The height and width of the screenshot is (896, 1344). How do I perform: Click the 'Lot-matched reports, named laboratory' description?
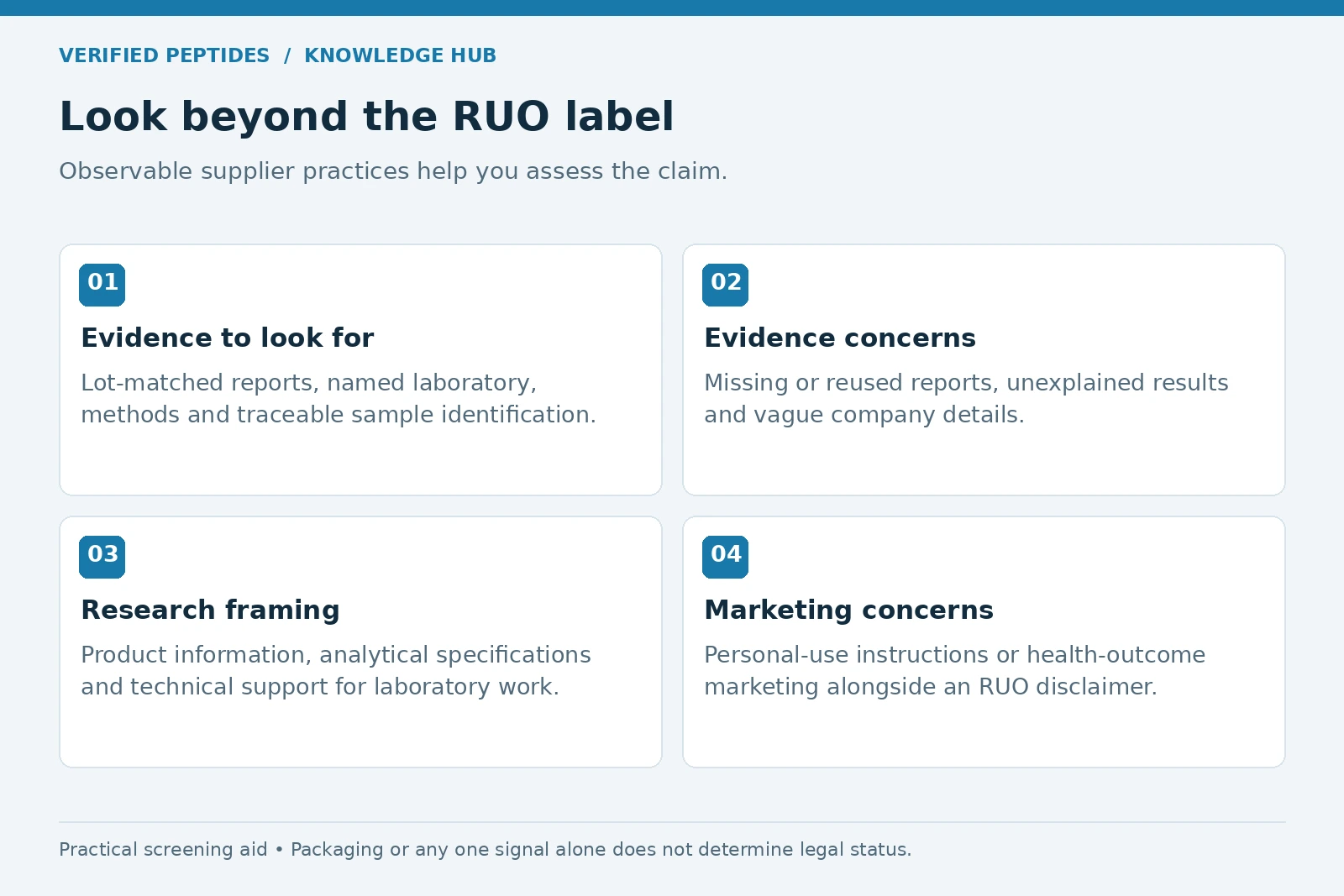[339, 399]
